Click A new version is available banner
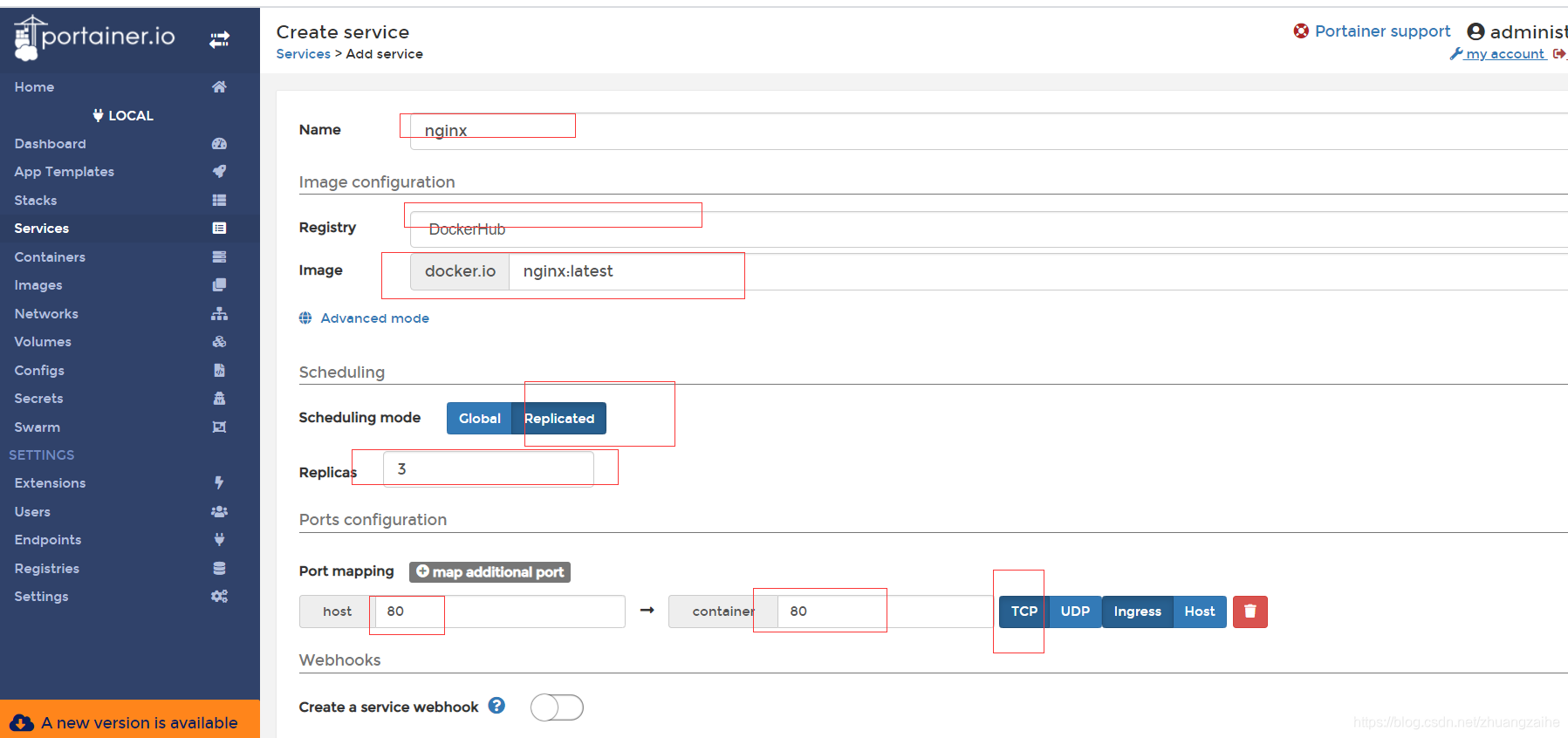This screenshot has width=1568, height=738. 130,719
